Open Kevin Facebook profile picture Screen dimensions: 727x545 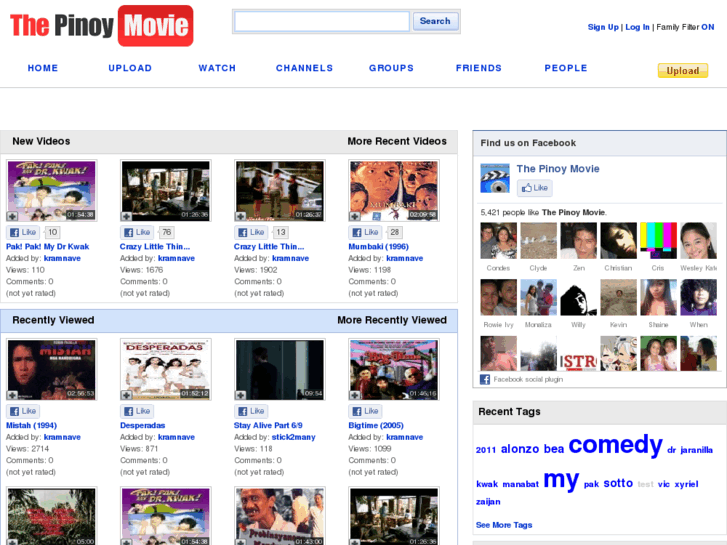pos(619,297)
